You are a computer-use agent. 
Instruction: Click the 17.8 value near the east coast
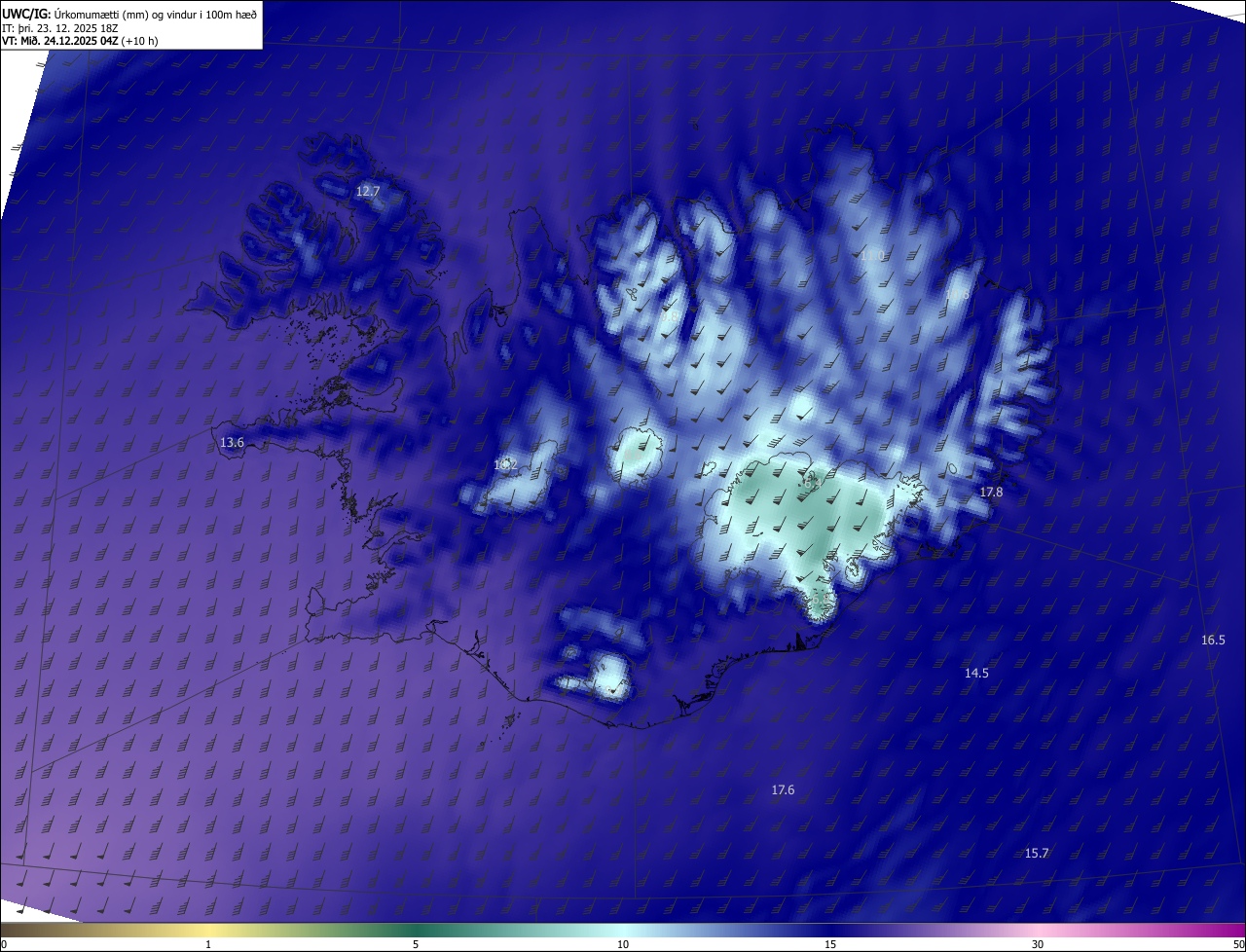click(x=991, y=493)
